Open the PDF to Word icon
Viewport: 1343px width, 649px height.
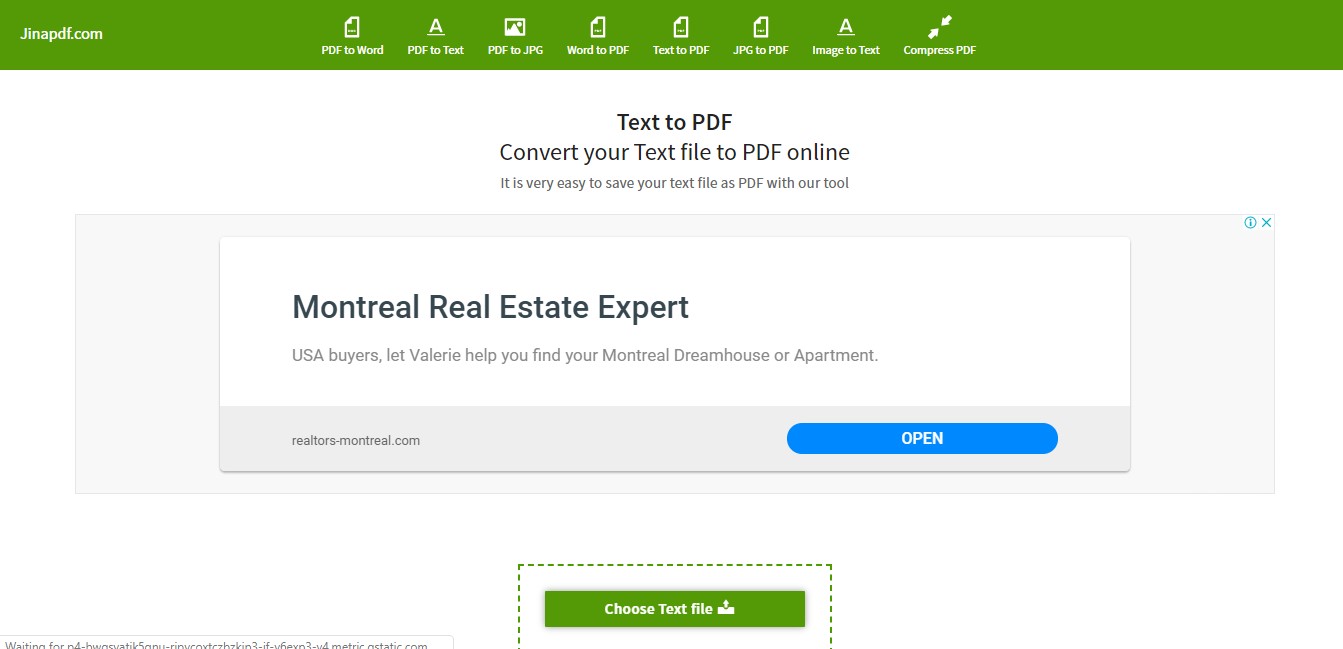click(x=352, y=27)
